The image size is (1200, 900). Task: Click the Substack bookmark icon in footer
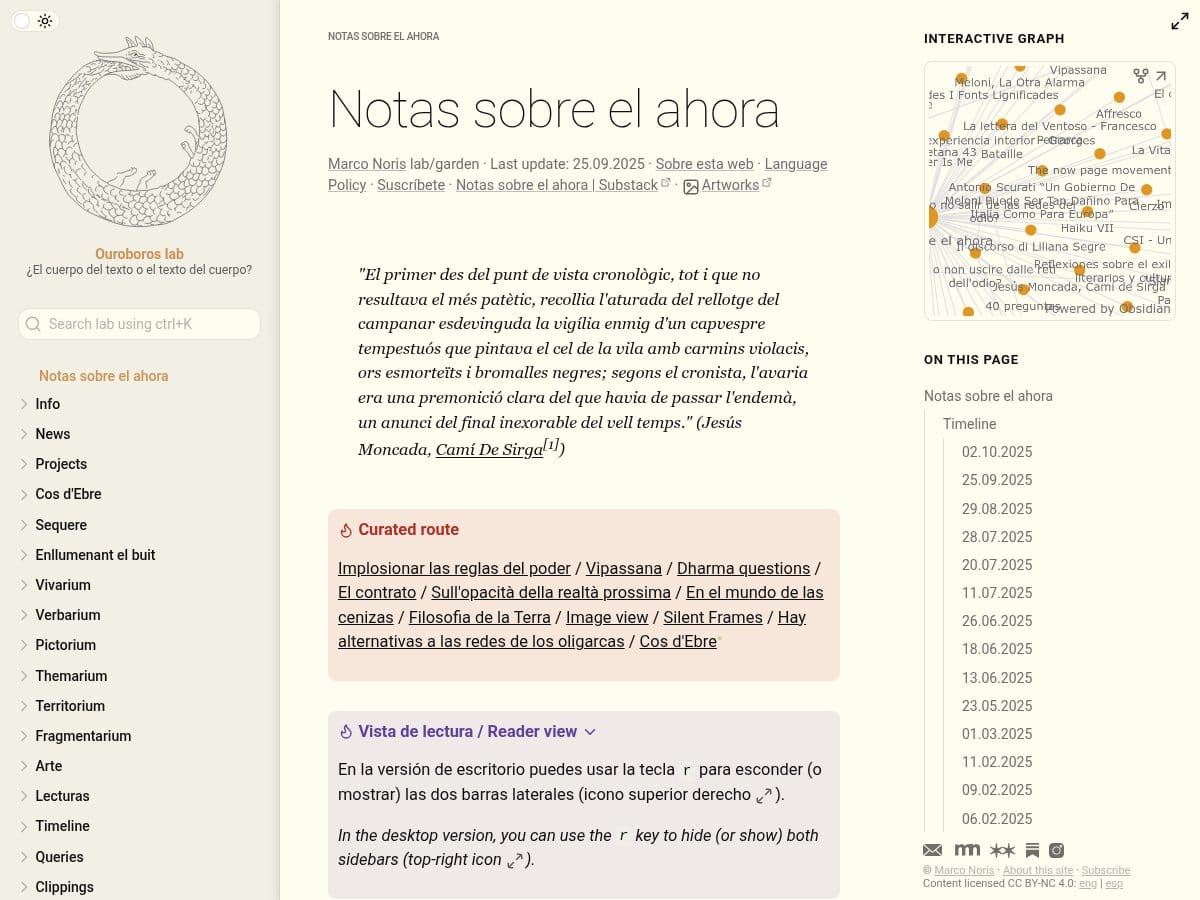coord(1032,850)
